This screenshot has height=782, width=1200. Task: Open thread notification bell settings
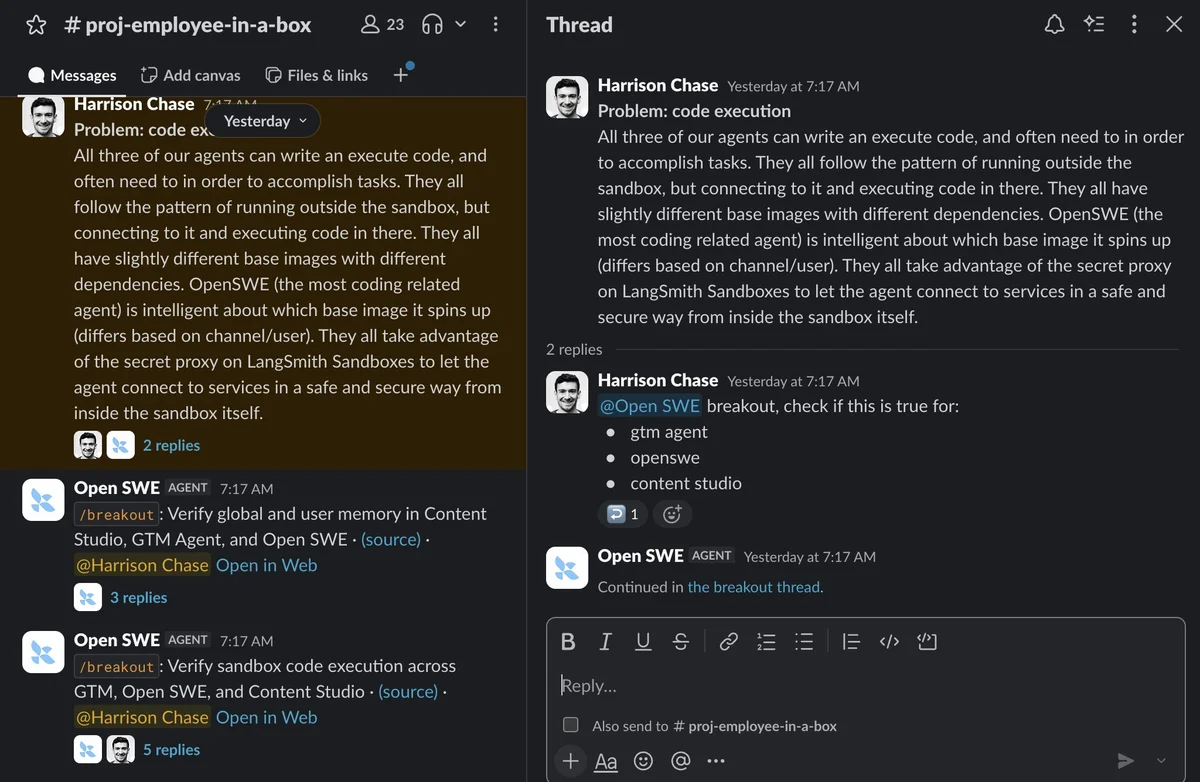tap(1054, 25)
